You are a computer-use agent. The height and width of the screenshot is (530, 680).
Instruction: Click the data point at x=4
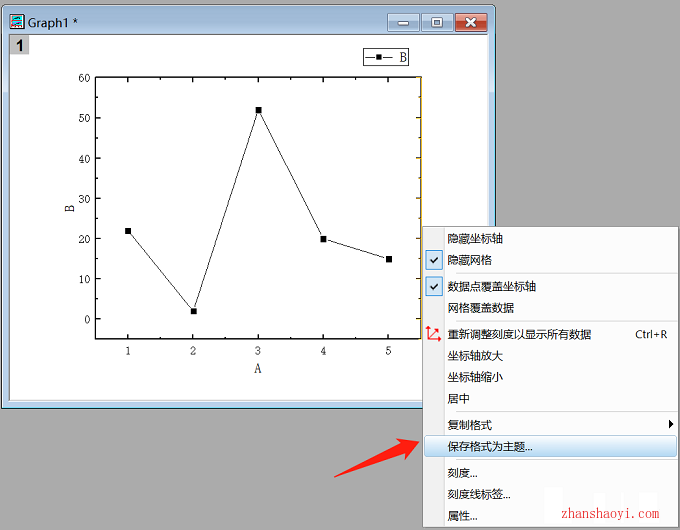pos(324,239)
